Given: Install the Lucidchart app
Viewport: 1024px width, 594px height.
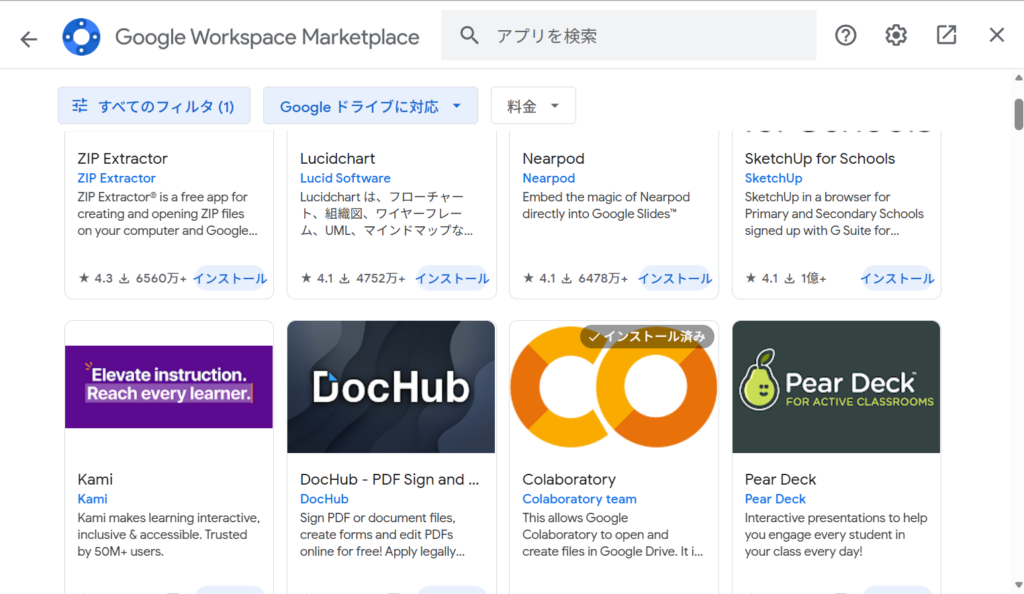Looking at the screenshot, I should [452, 279].
